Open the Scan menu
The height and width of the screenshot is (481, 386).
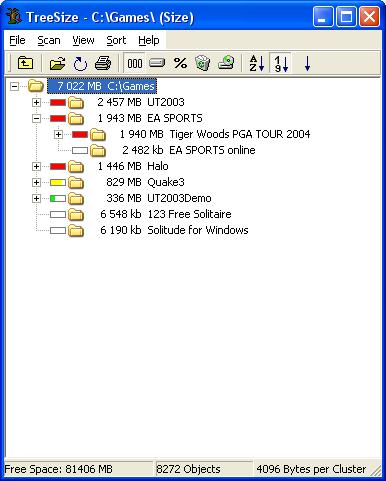(x=49, y=40)
